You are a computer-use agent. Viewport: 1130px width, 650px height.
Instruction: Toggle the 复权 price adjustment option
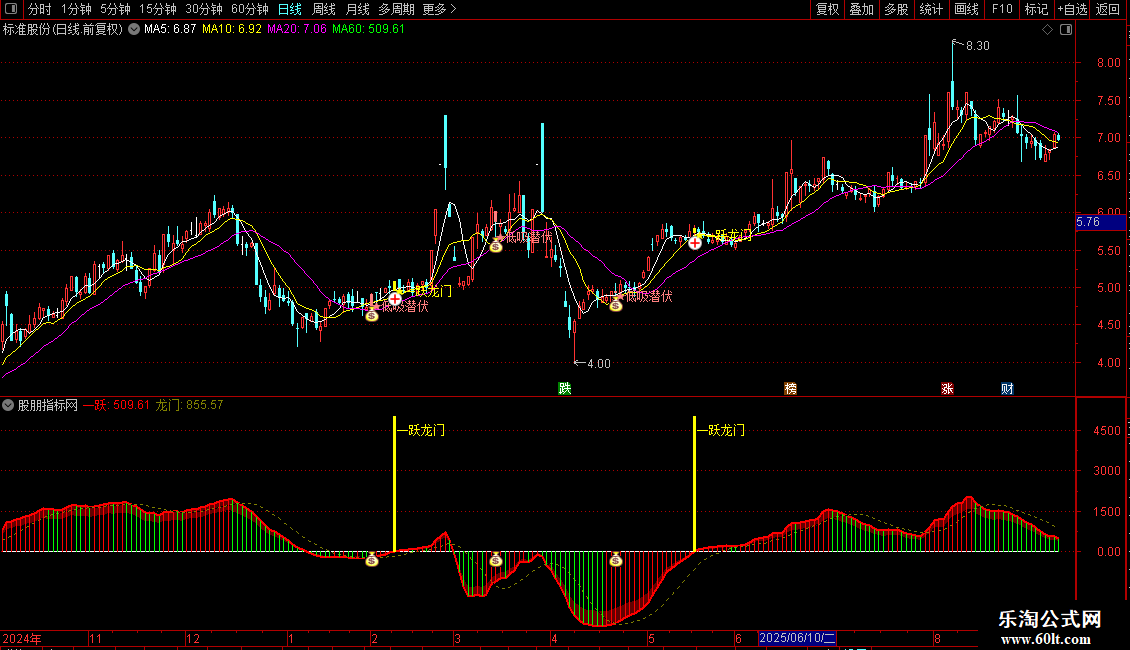[x=827, y=10]
